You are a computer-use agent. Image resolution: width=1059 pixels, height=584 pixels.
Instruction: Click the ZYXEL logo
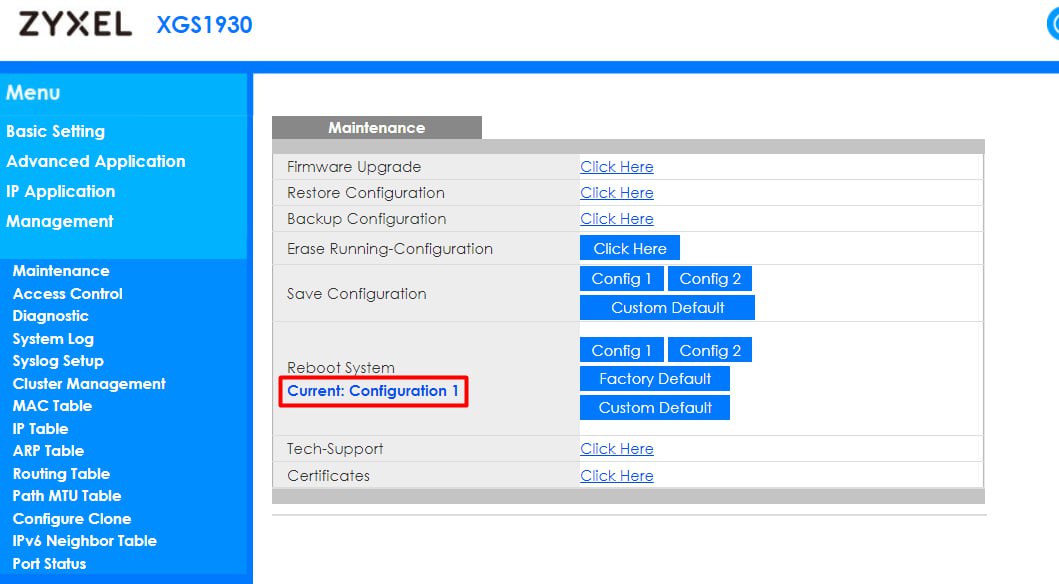[x=75, y=24]
